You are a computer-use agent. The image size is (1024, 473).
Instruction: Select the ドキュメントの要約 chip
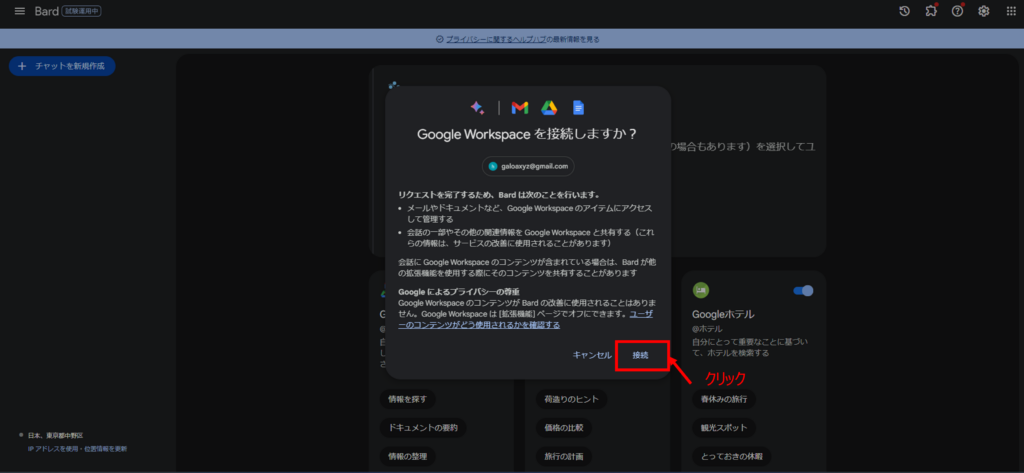tap(423, 428)
